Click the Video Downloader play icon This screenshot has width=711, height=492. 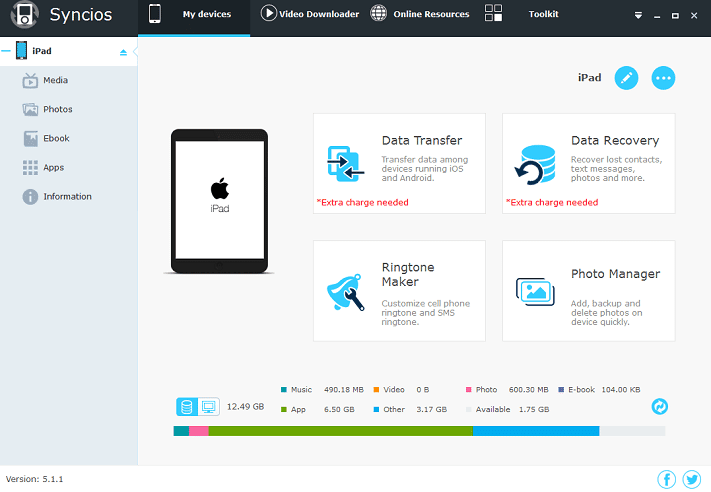click(268, 13)
